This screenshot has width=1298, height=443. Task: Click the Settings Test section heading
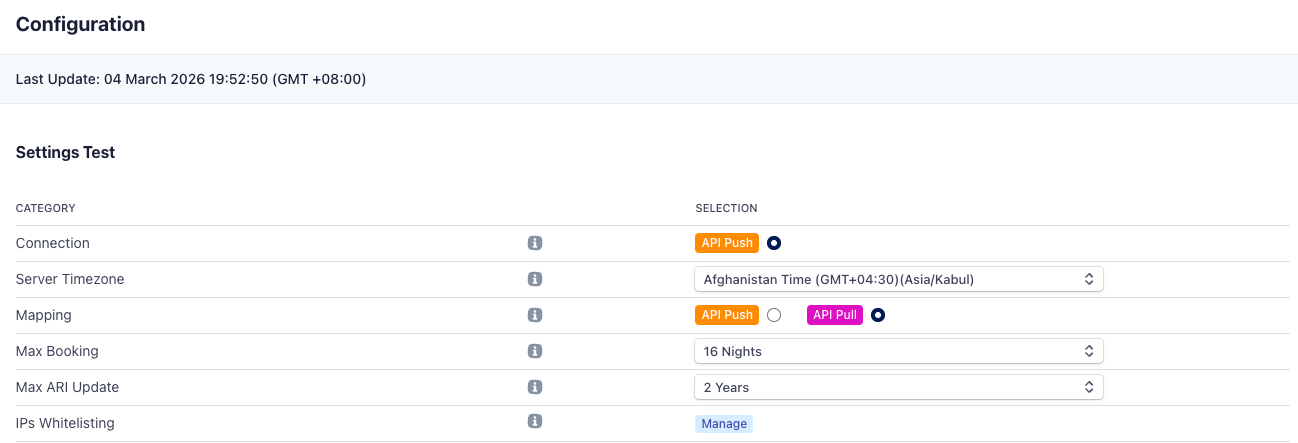click(66, 153)
